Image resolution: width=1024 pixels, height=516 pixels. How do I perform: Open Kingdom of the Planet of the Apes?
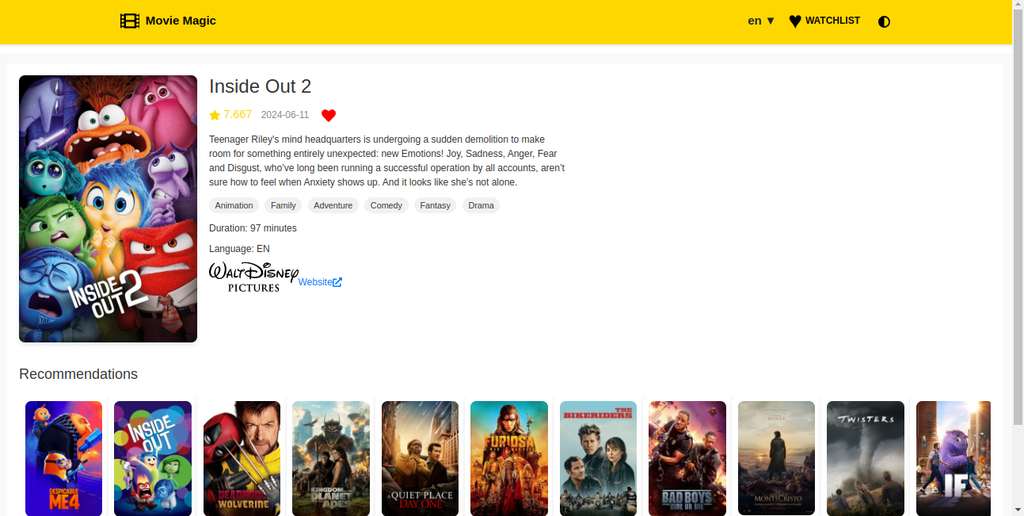pos(330,459)
